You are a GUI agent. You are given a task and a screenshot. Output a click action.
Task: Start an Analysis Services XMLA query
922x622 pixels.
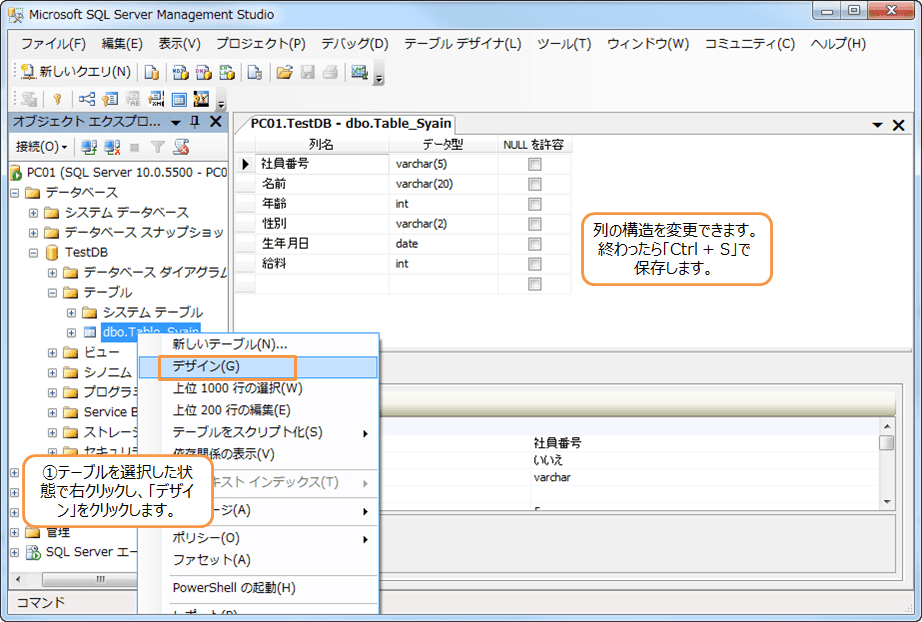coord(227,72)
